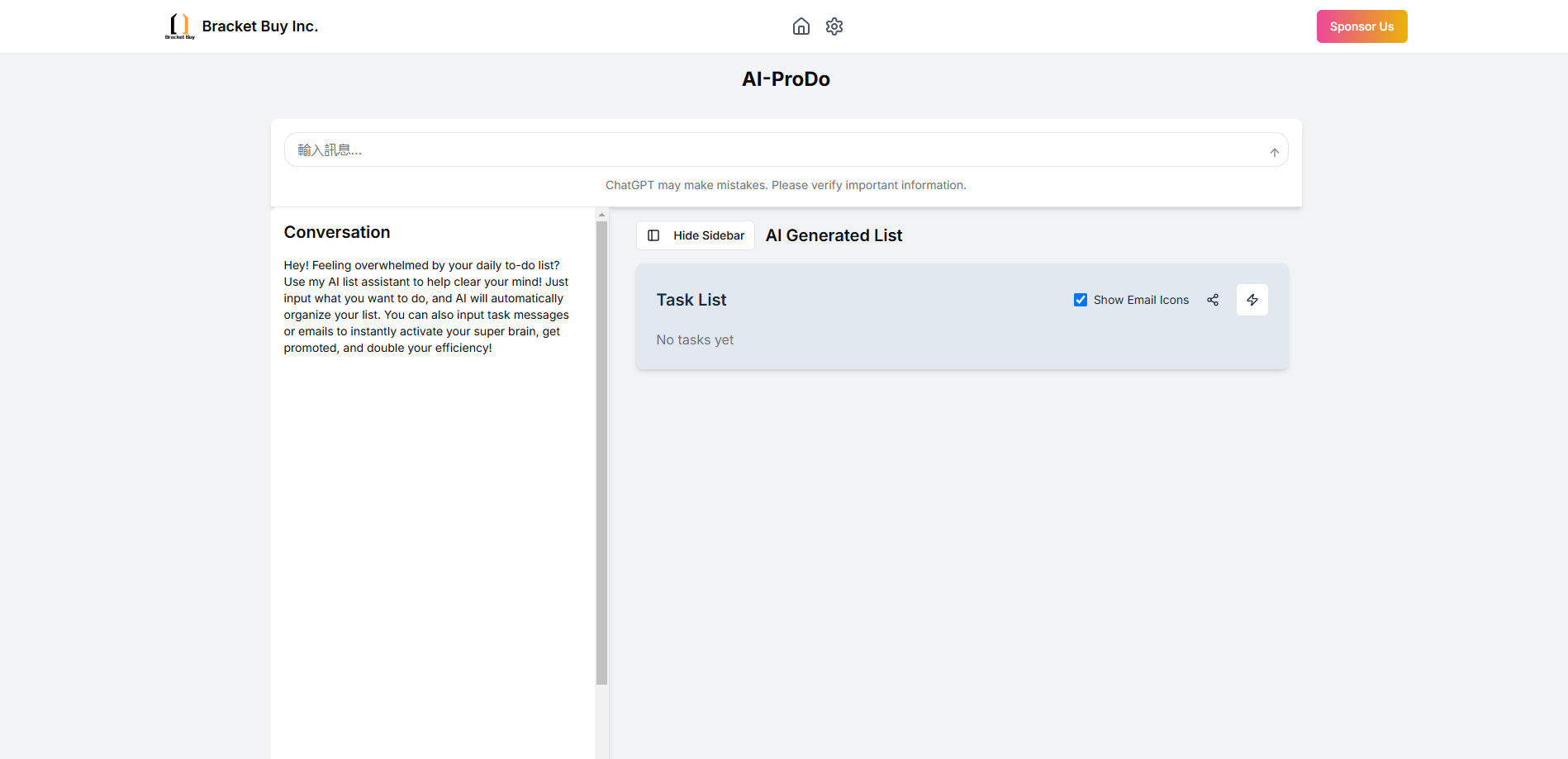The height and width of the screenshot is (759, 1568).
Task: Hide the sidebar with Hide Sidebar button
Action: tap(696, 235)
